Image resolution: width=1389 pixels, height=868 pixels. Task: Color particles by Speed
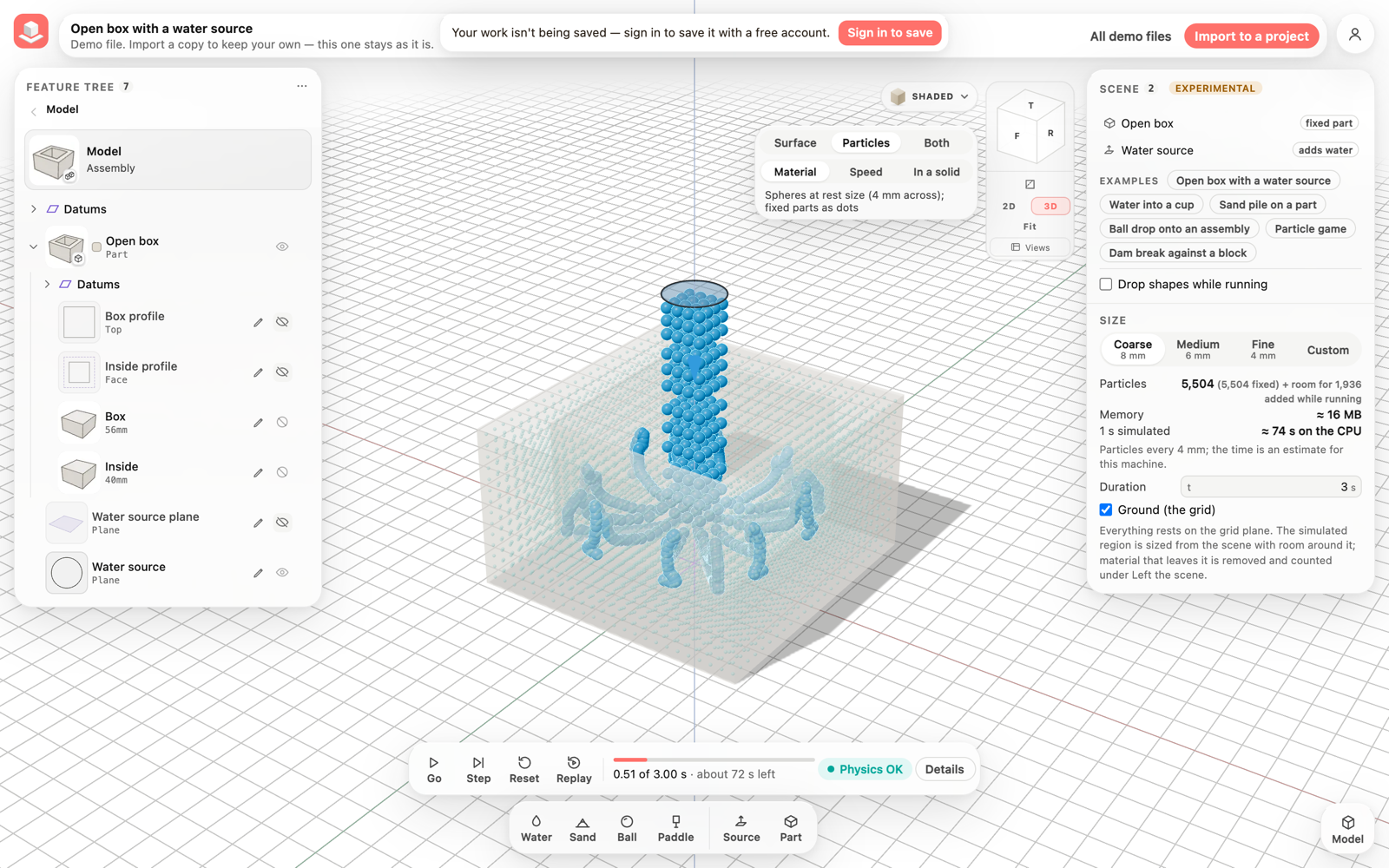pos(866,172)
